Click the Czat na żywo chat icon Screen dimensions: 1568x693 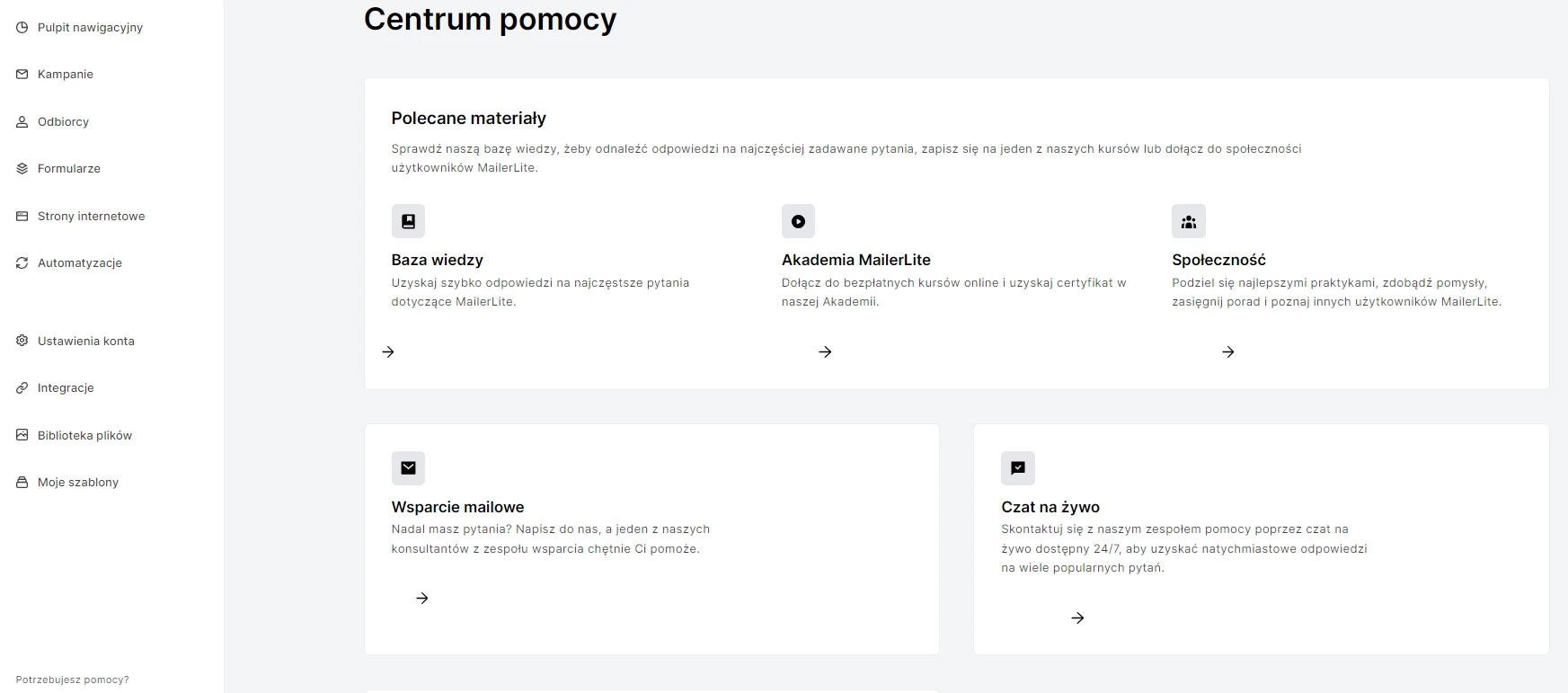click(1017, 467)
